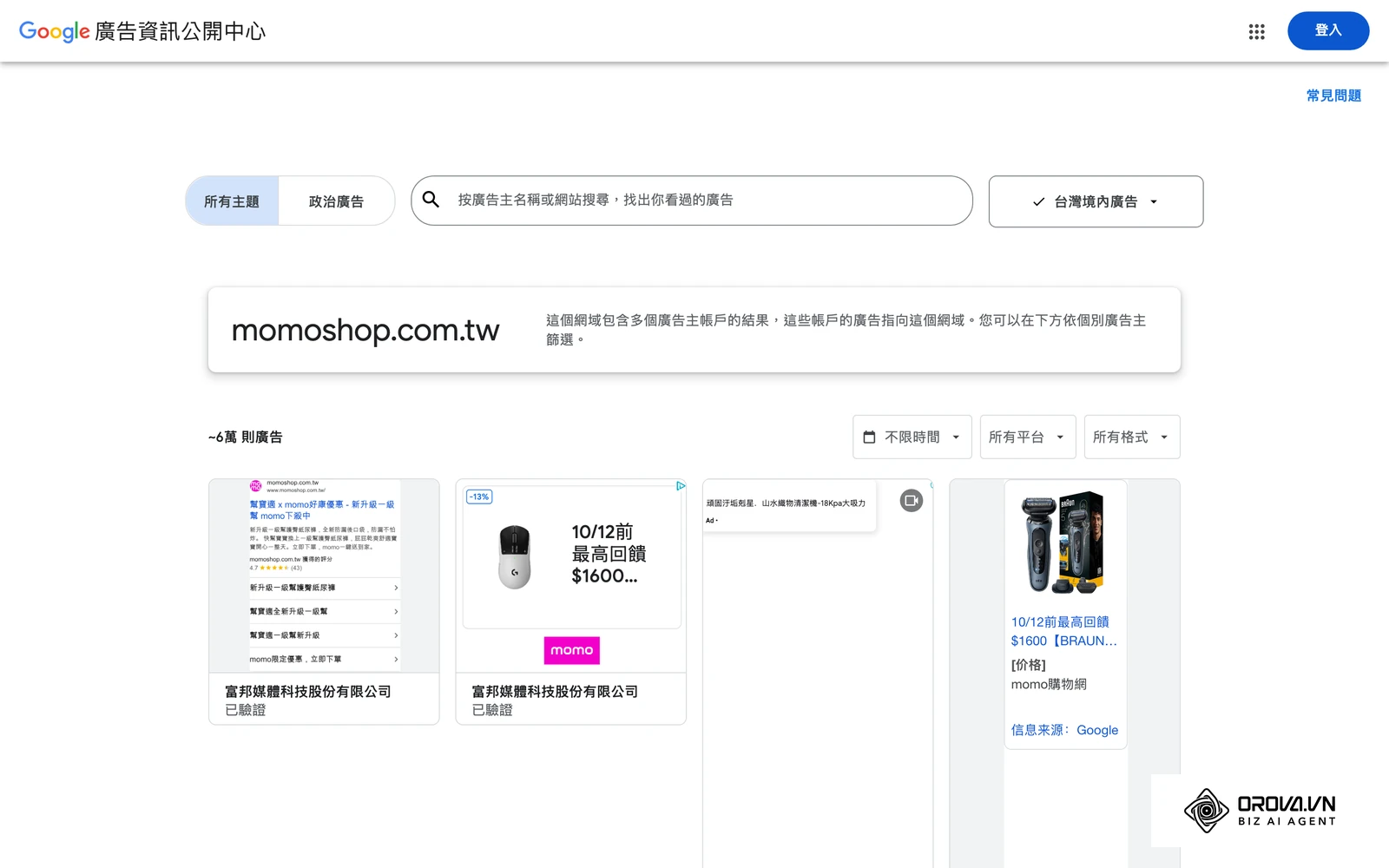Image resolution: width=1389 pixels, height=868 pixels.
Task: Open the 所有平台 platform dropdown
Action: tap(1028, 437)
